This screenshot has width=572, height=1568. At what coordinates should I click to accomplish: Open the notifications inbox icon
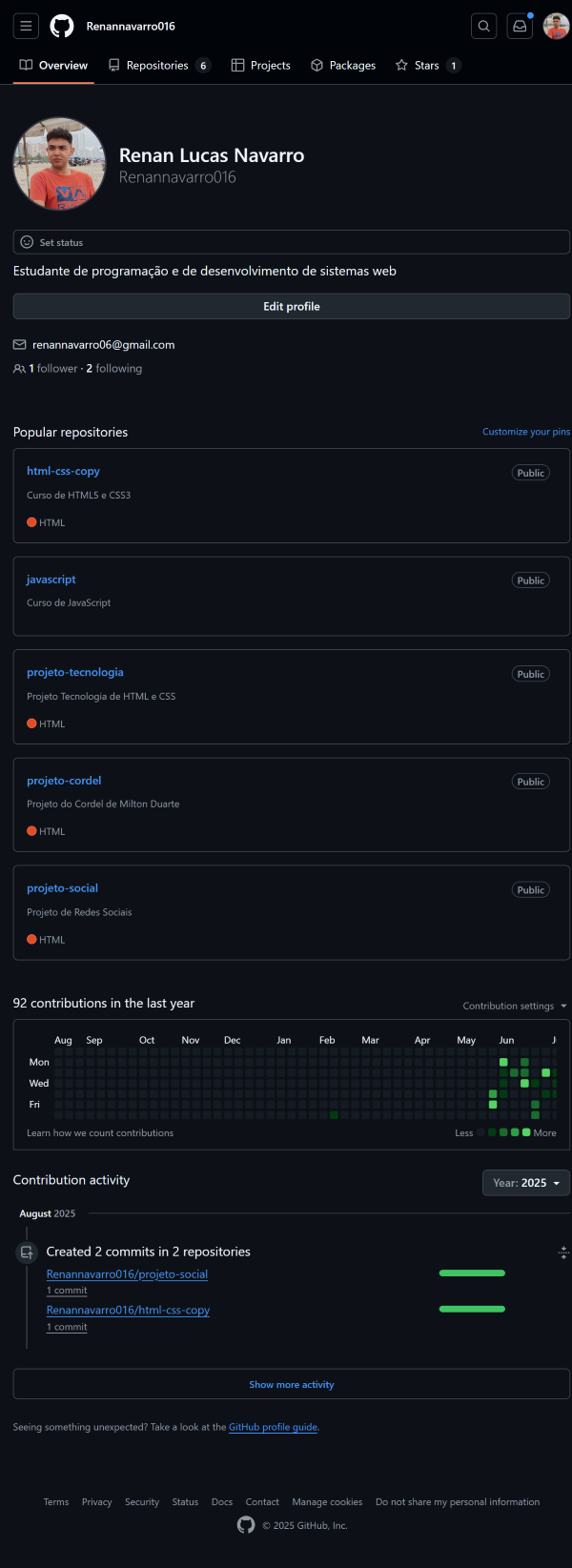tap(520, 26)
